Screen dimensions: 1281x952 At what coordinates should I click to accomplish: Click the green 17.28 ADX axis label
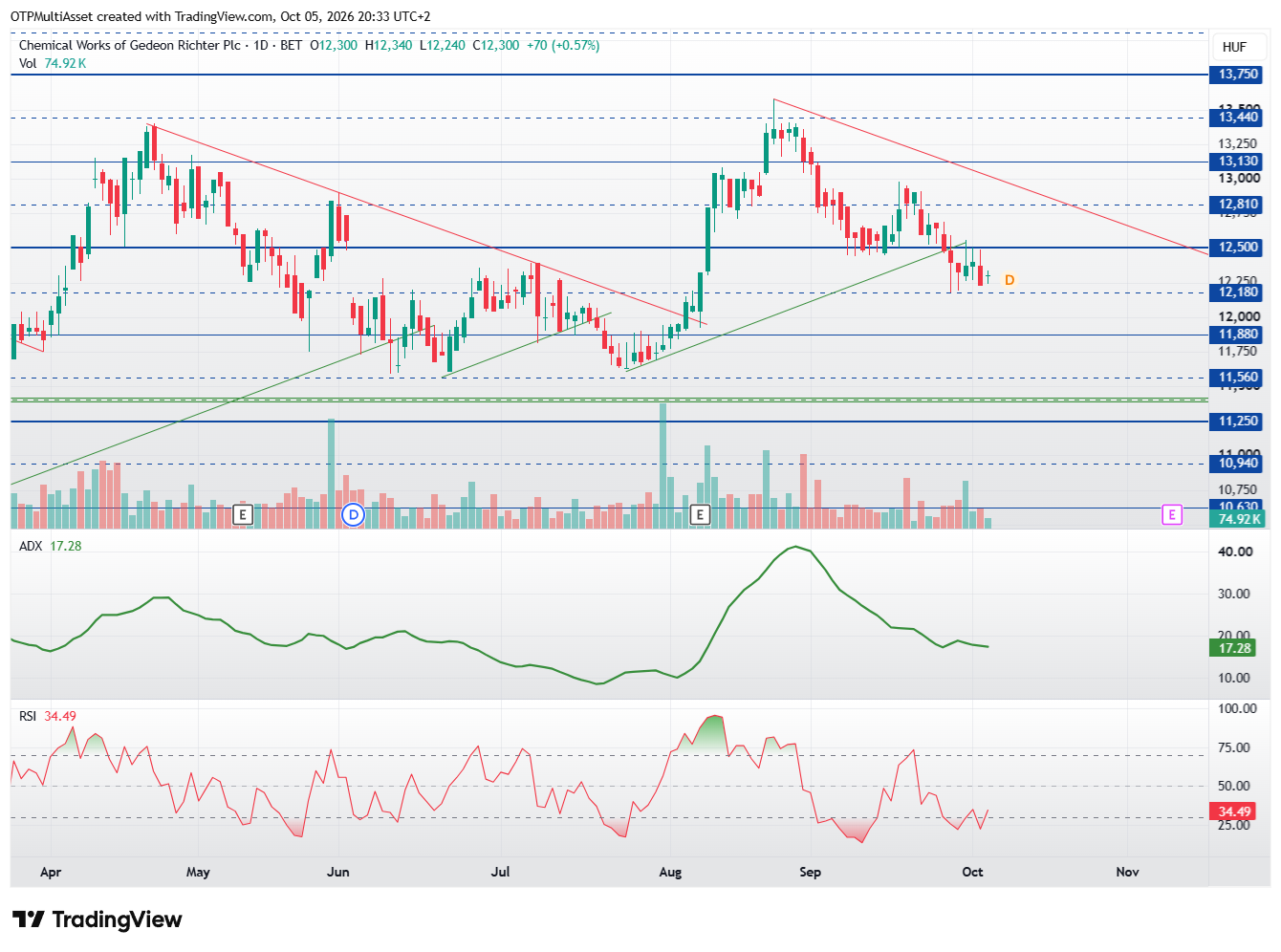1234,648
